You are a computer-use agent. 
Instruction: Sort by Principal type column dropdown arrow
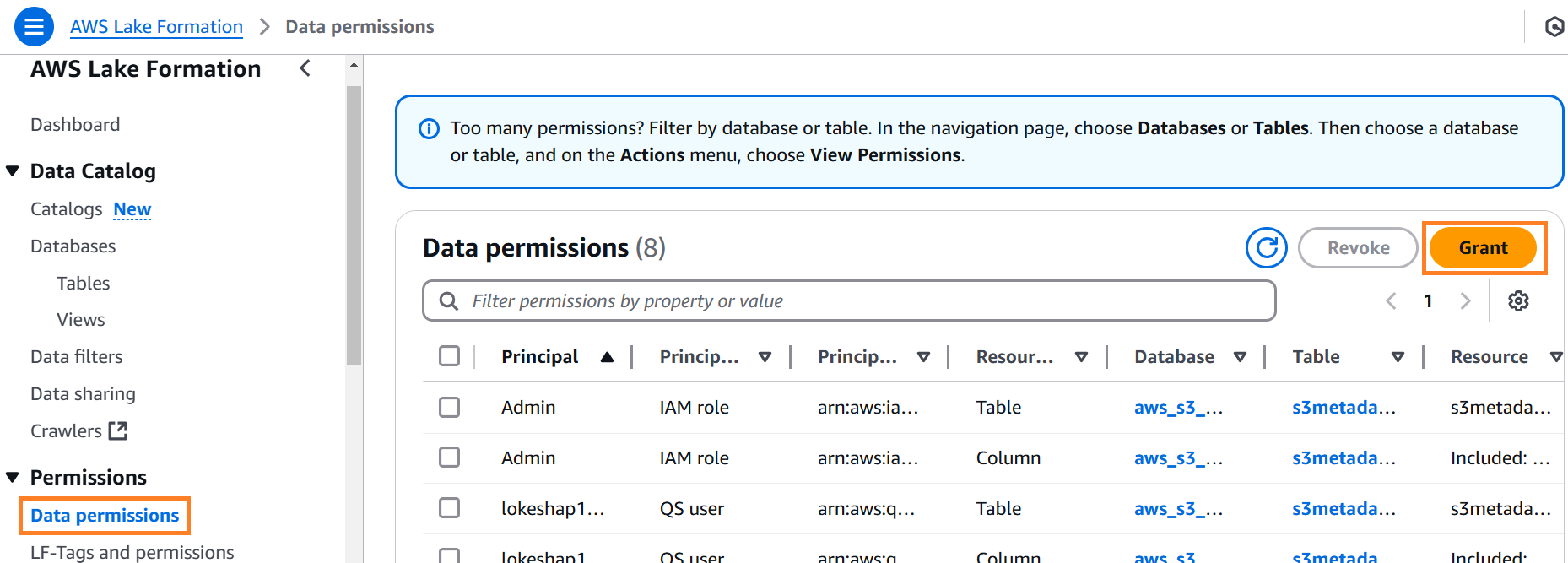pos(765,357)
